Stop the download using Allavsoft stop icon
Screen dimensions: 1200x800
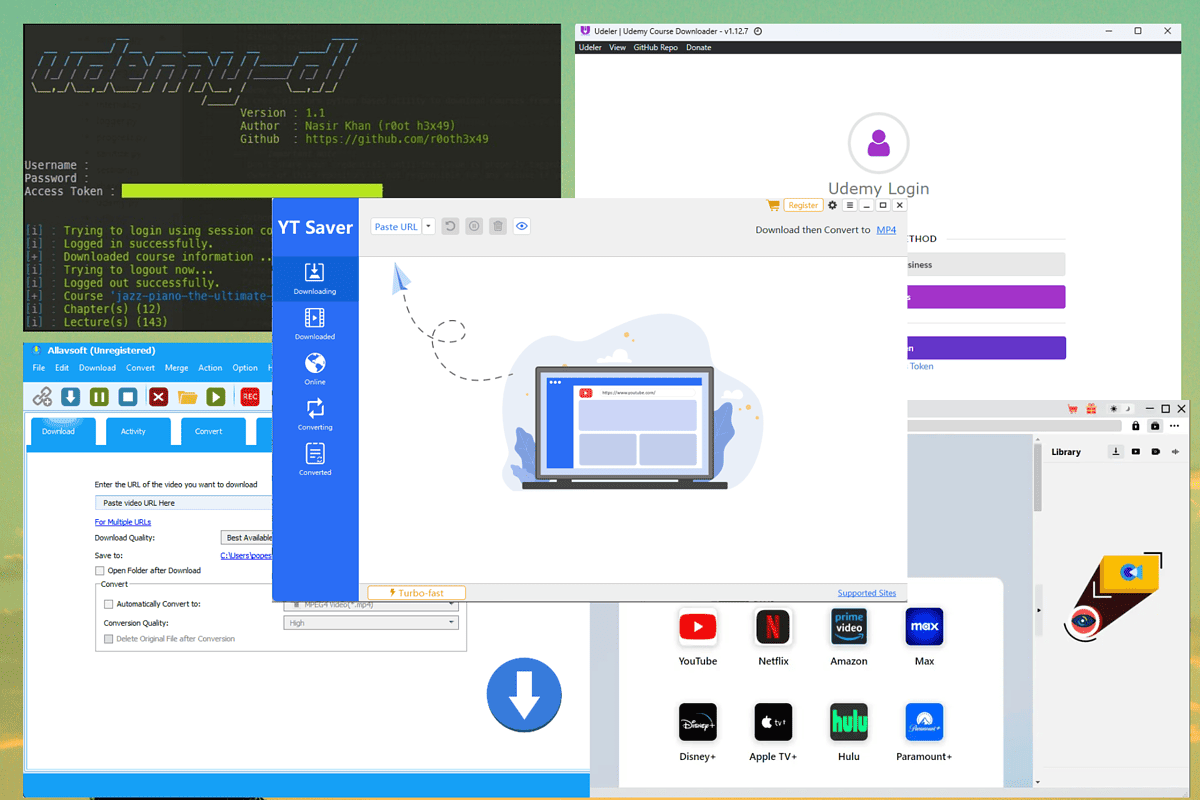pyautogui.click(x=127, y=396)
